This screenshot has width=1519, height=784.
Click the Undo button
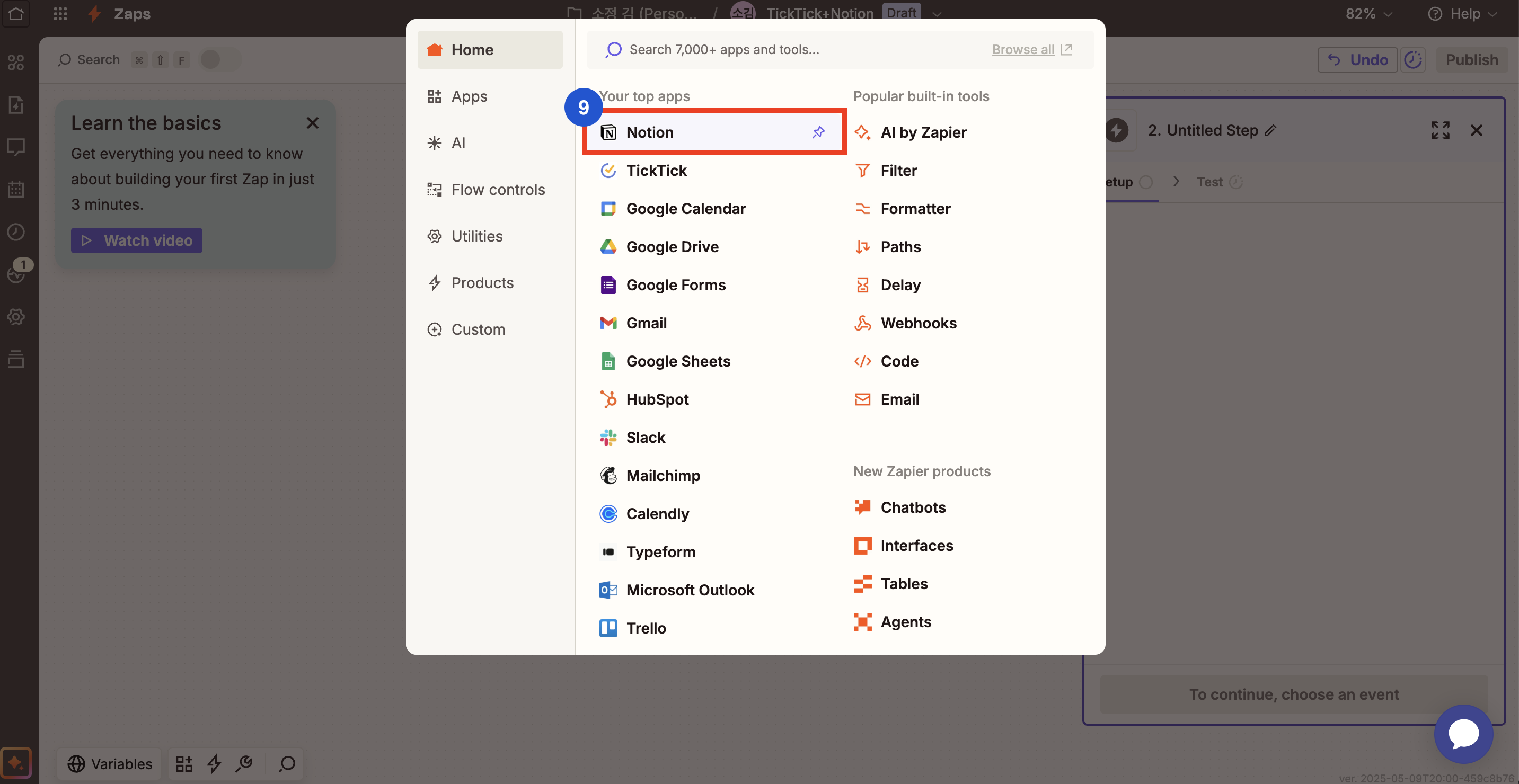[x=1357, y=59]
